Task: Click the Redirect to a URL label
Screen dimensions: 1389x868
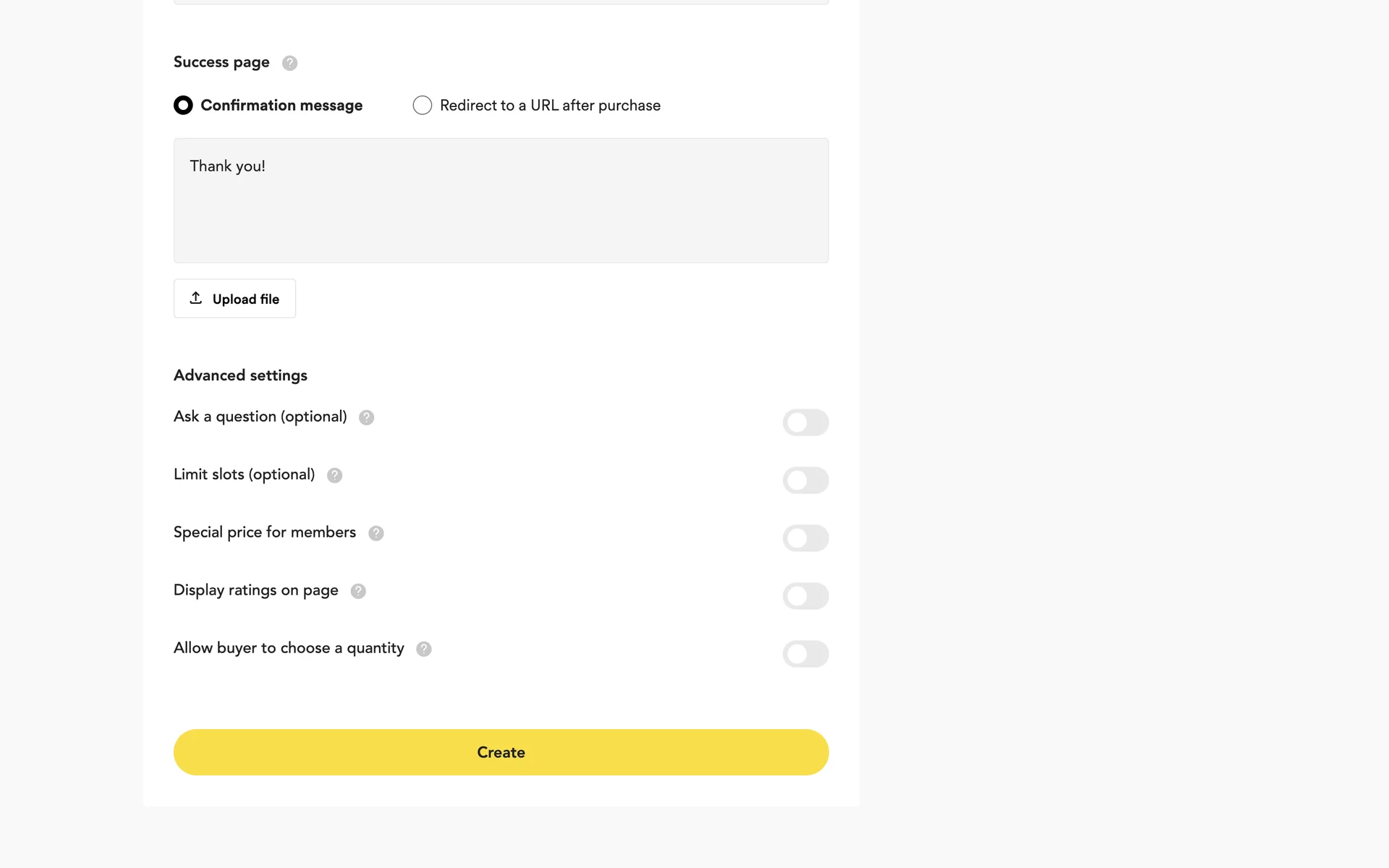Action: coord(550,106)
